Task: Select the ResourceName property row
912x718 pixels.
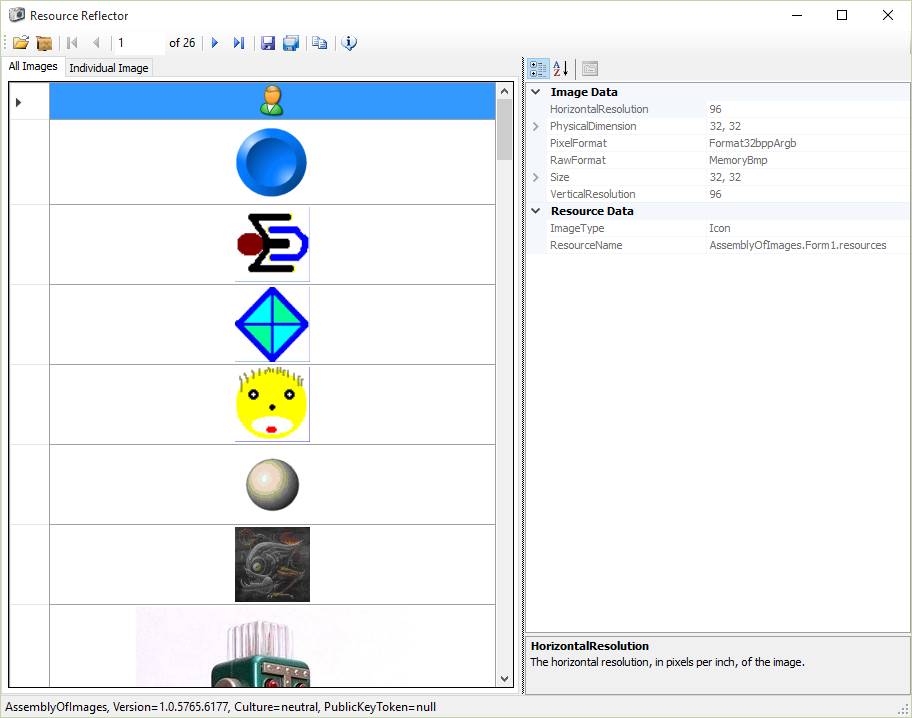Action: click(x=584, y=244)
